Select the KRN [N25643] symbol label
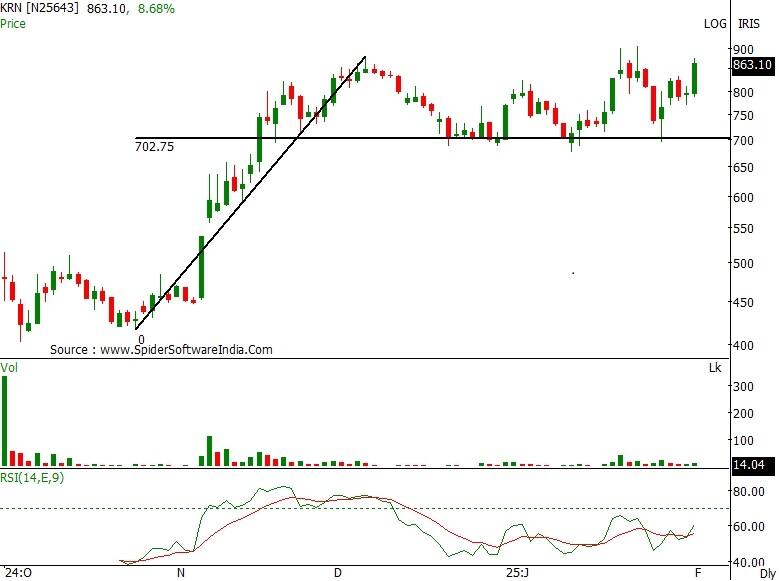779x581 pixels. (x=41, y=9)
